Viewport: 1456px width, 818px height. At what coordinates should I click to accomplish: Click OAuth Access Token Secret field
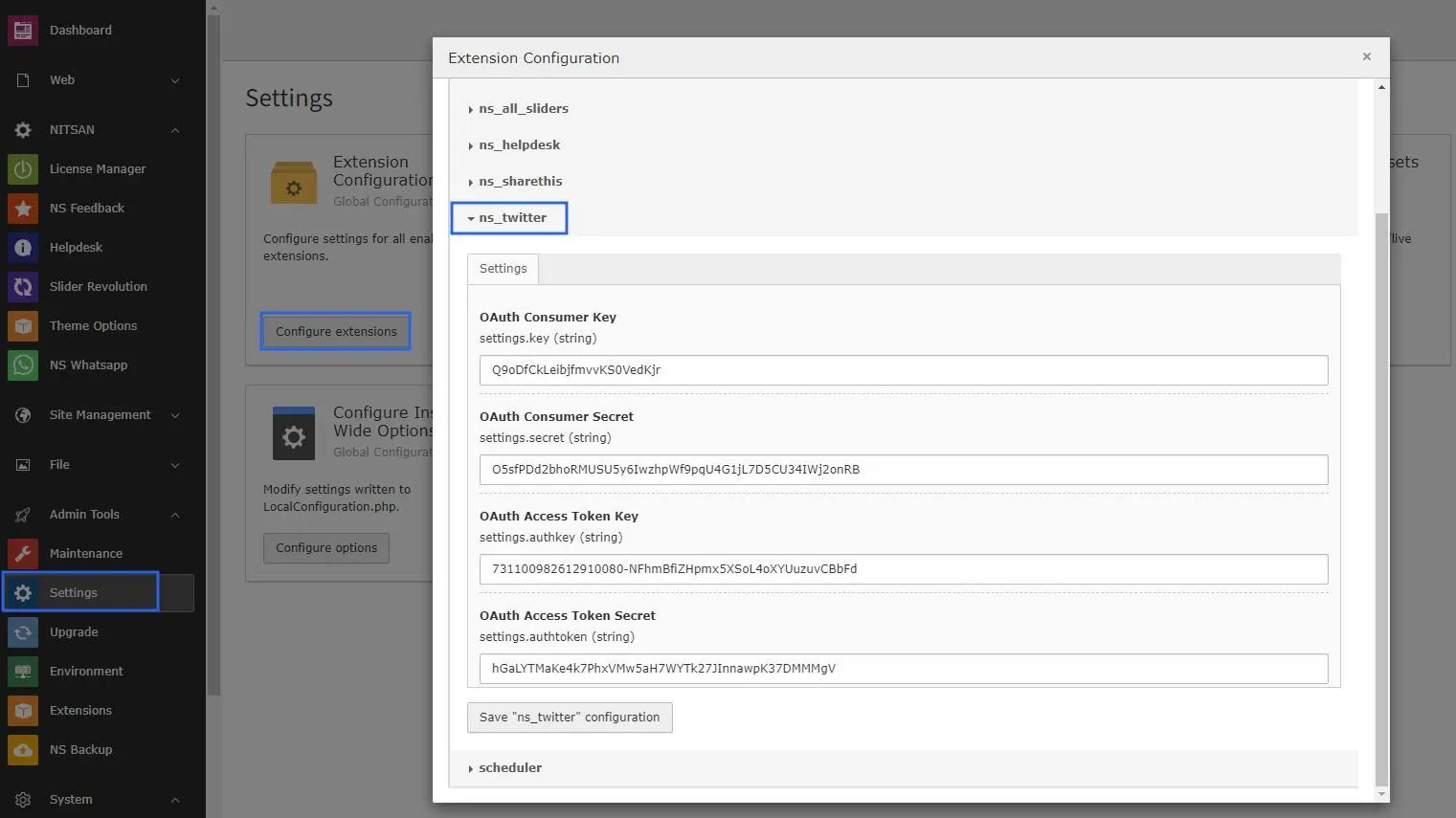click(x=904, y=669)
